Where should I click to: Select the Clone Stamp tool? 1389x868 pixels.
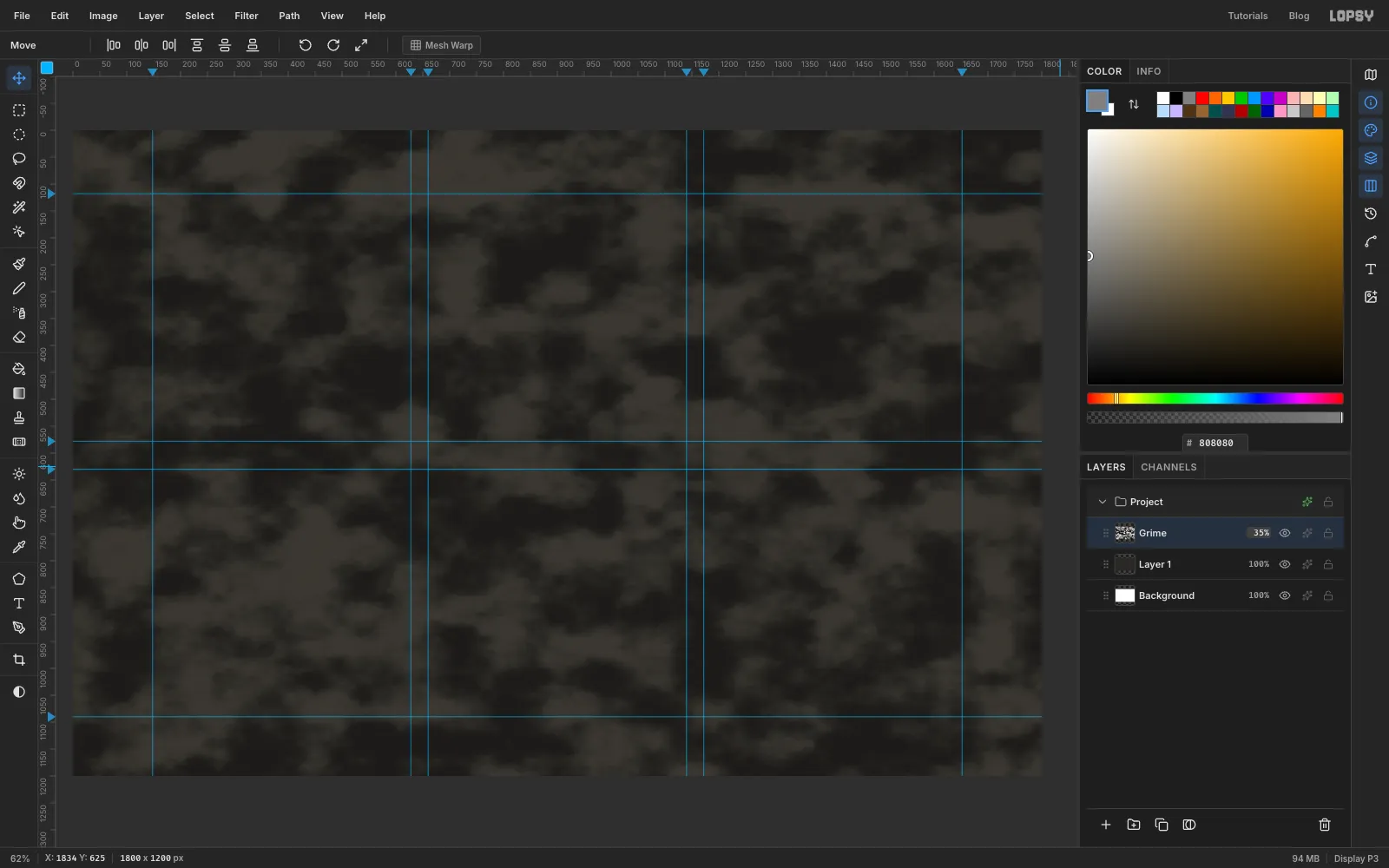[19, 418]
